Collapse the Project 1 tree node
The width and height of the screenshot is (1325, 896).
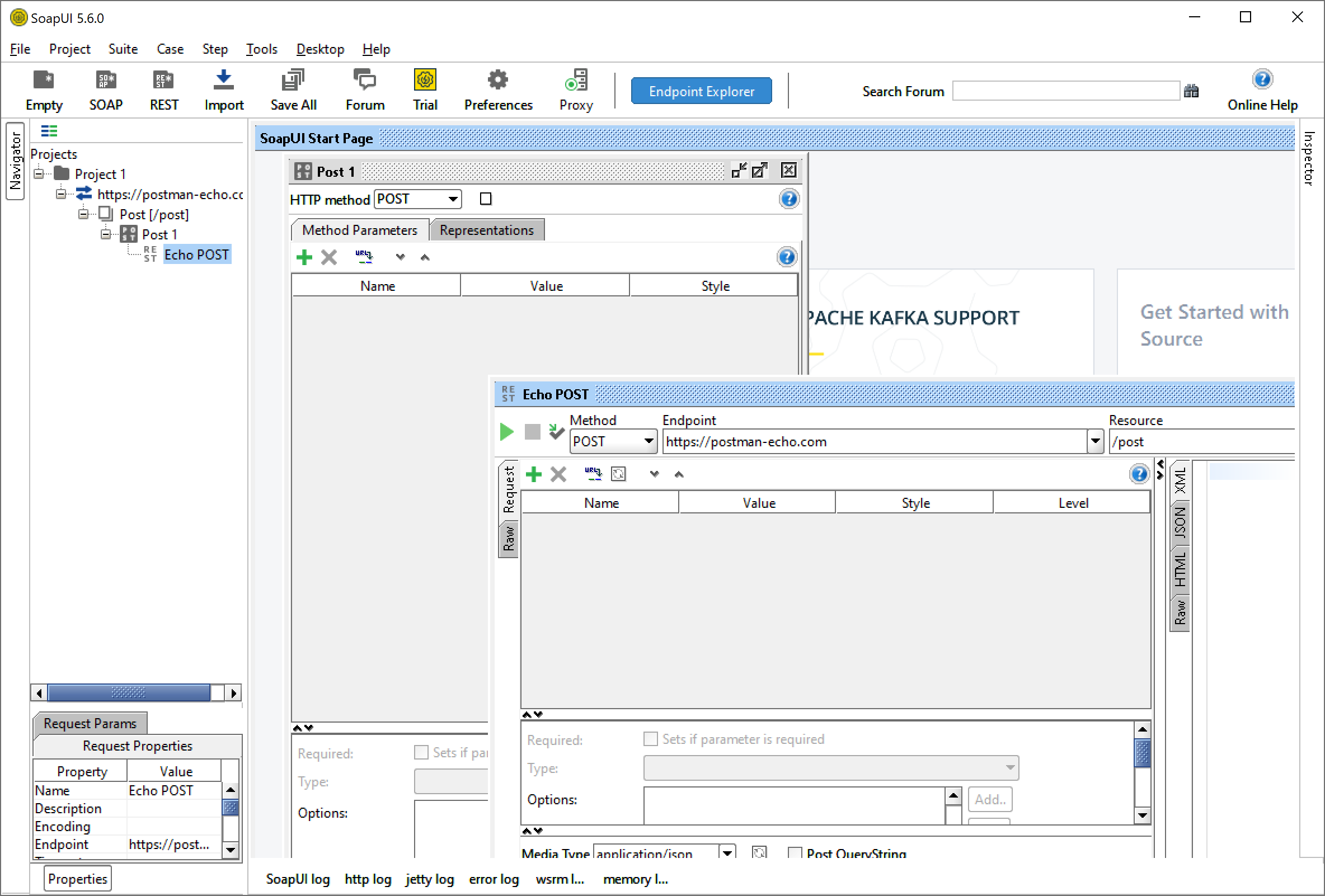pos(39,173)
